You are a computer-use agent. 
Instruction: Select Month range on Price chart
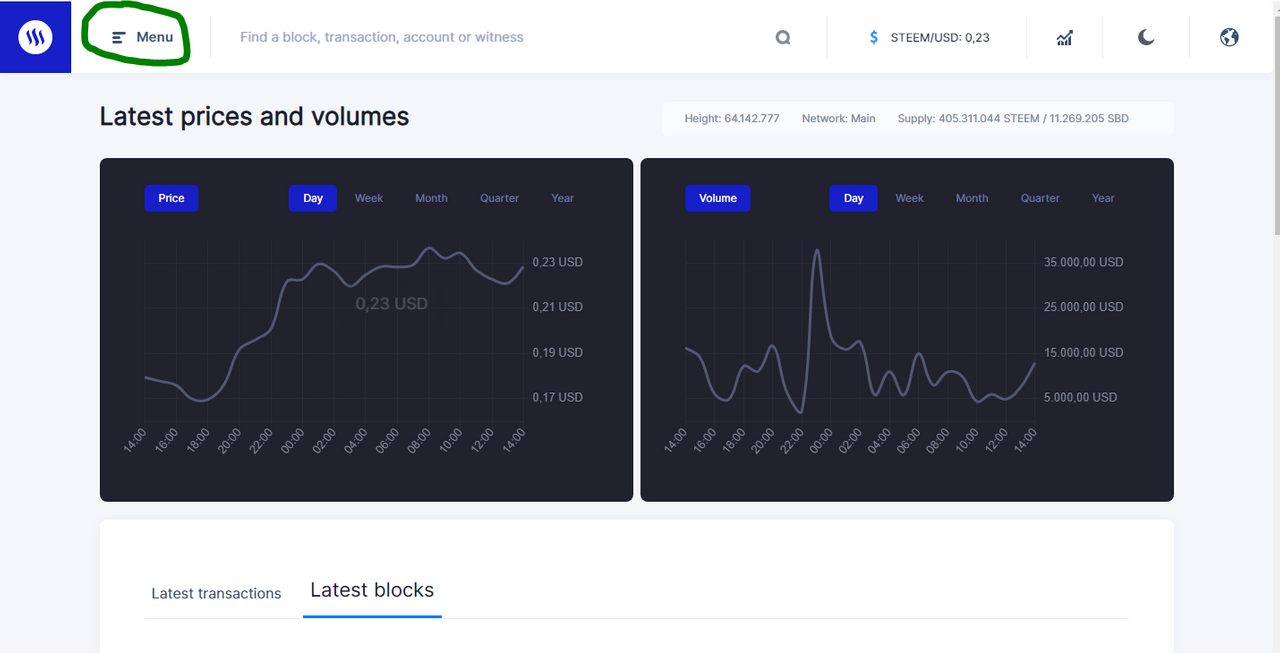[x=431, y=198]
